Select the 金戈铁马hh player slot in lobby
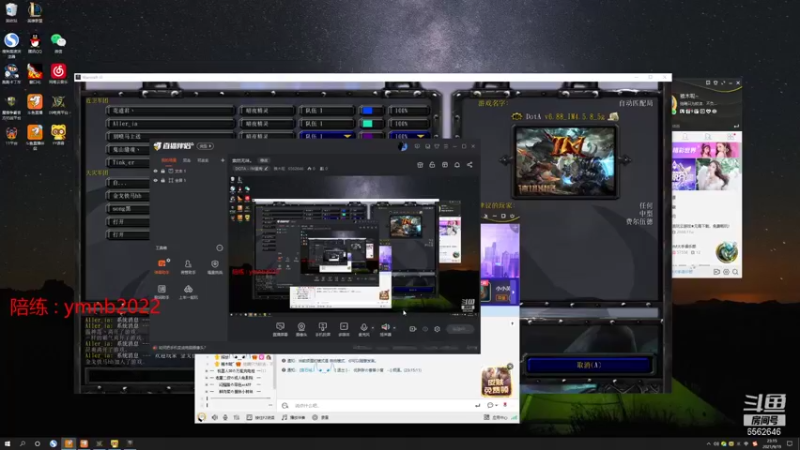800x450 pixels. 128,196
